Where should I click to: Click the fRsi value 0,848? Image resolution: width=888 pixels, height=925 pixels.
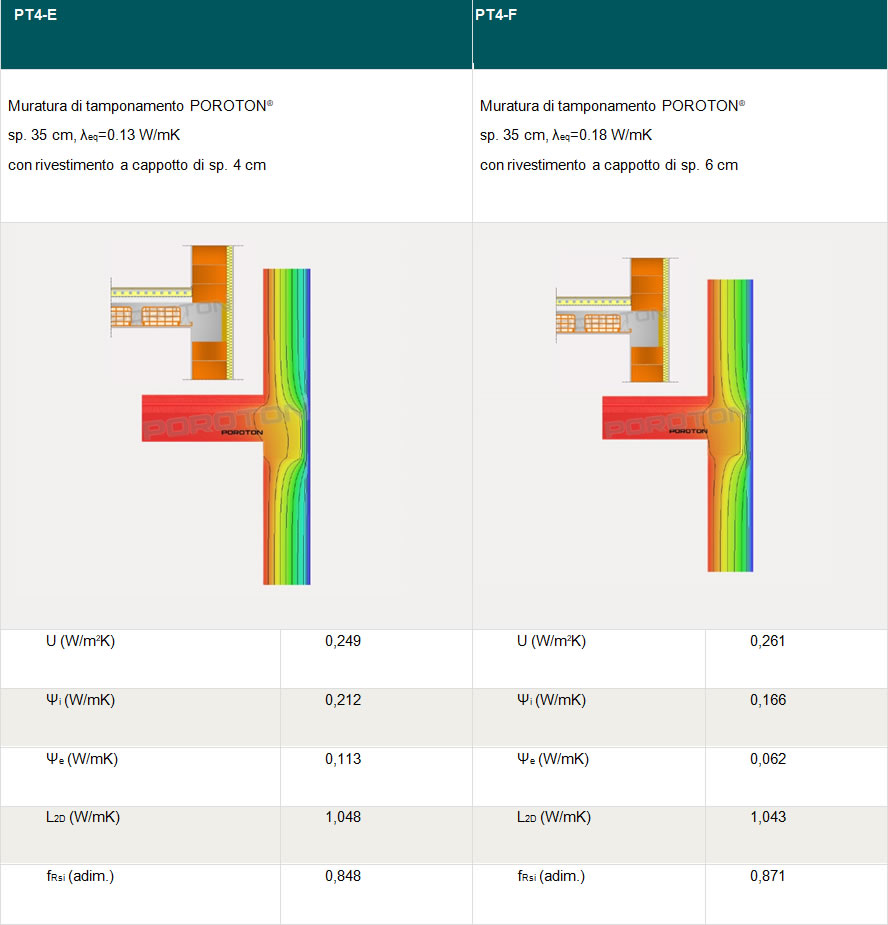point(343,876)
